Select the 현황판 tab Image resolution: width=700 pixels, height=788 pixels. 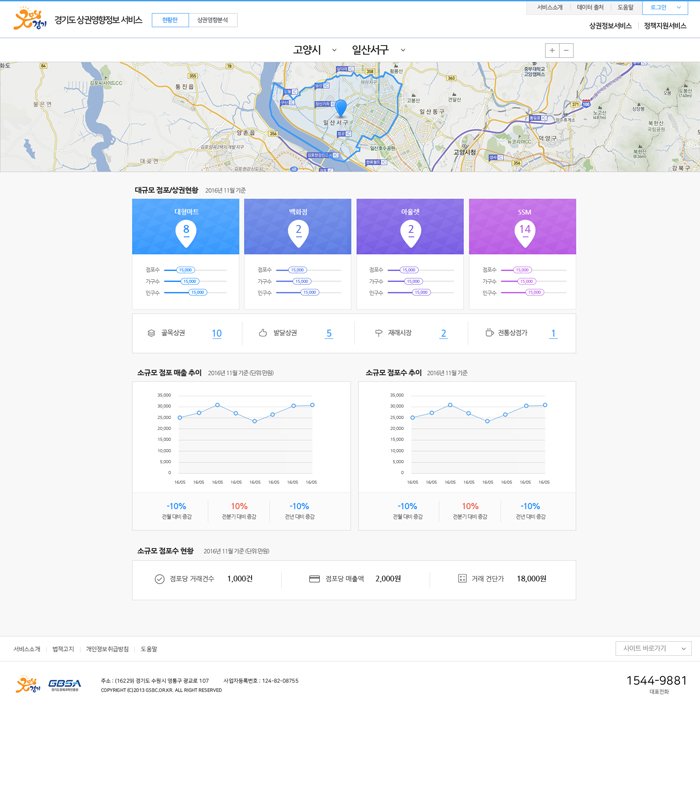[x=170, y=20]
